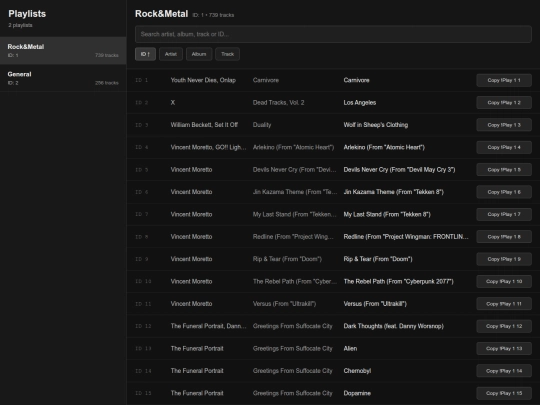Click track Jin Kazama Theme title

[393, 192]
